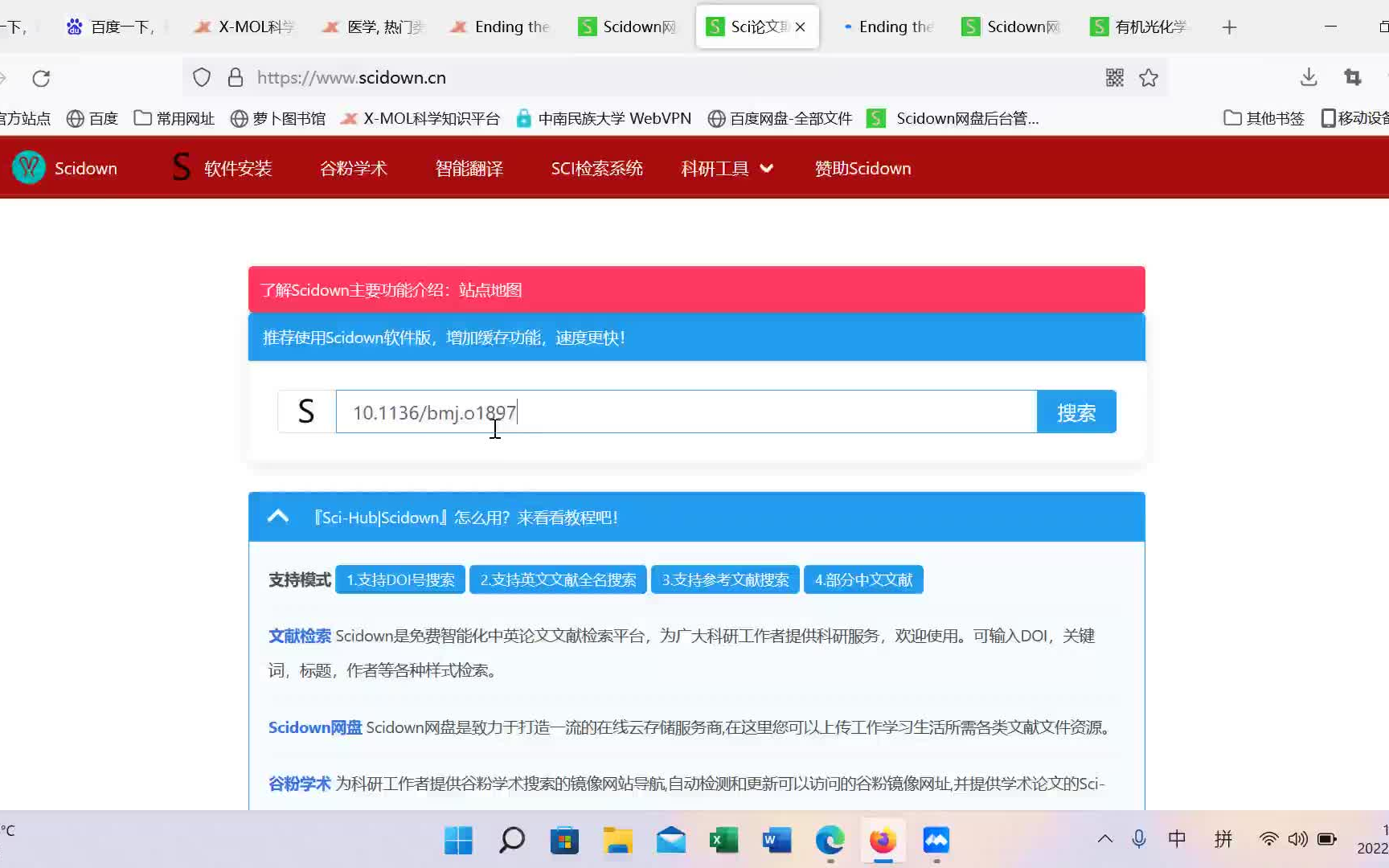Open Mail app in taskbar
Image resolution: width=1389 pixels, height=868 pixels.
tap(671, 841)
